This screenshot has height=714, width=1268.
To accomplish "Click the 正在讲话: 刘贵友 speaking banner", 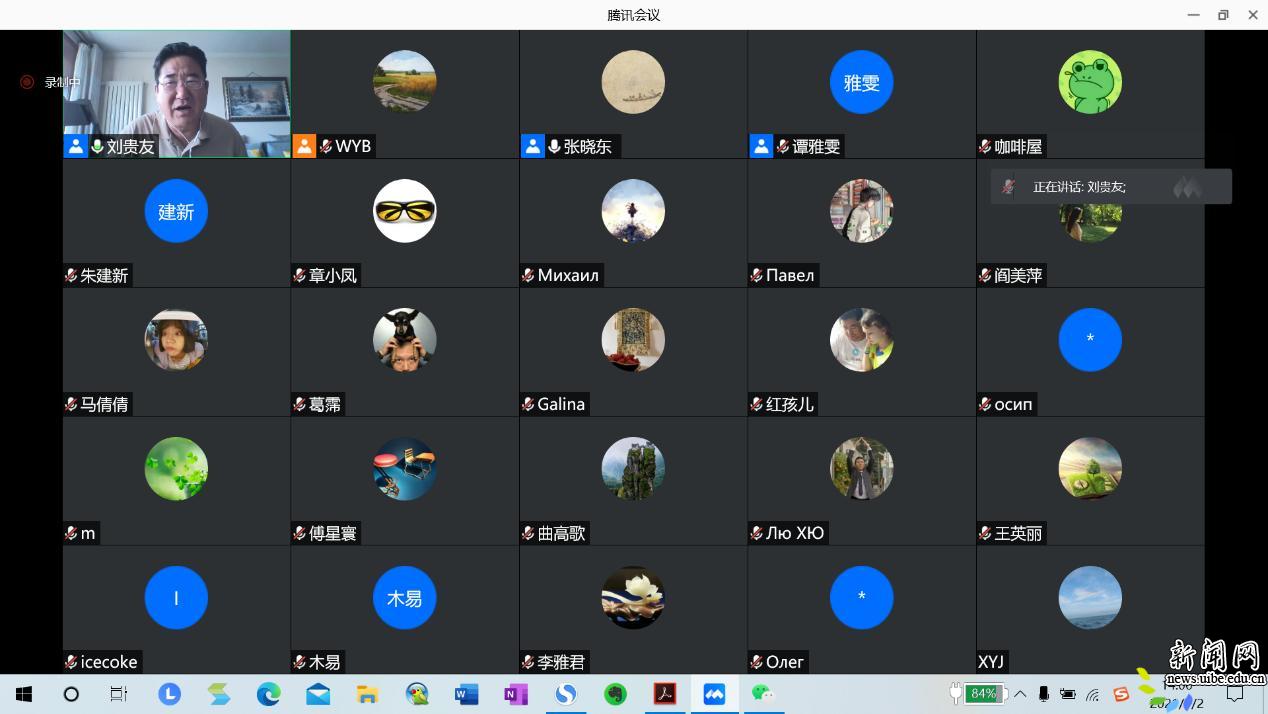I will coord(1111,187).
